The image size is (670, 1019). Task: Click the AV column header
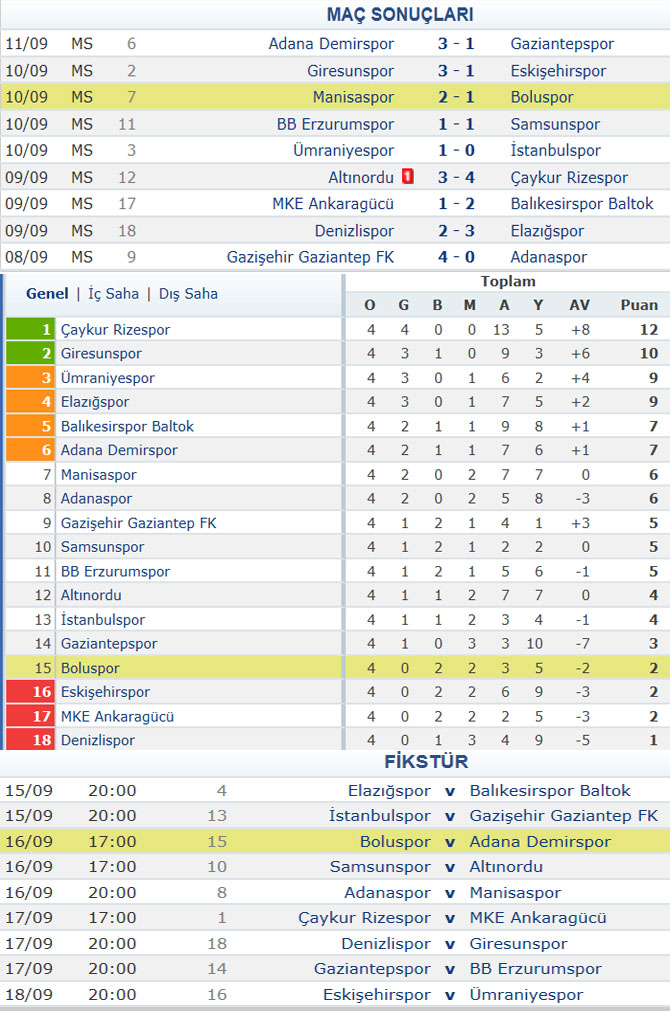tap(580, 305)
